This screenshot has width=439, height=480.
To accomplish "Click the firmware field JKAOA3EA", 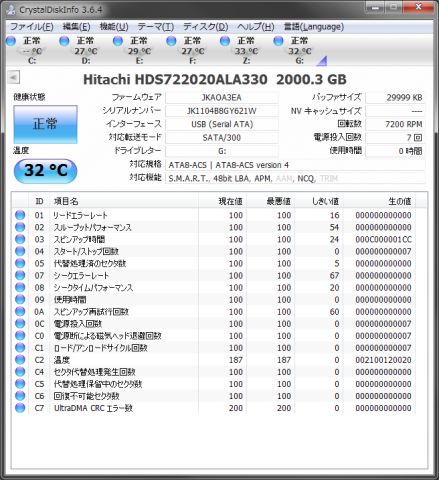I will pos(222,98).
